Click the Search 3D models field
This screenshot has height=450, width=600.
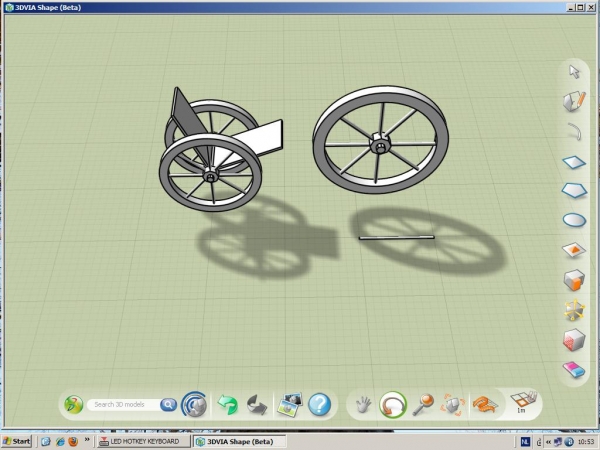tap(123, 404)
